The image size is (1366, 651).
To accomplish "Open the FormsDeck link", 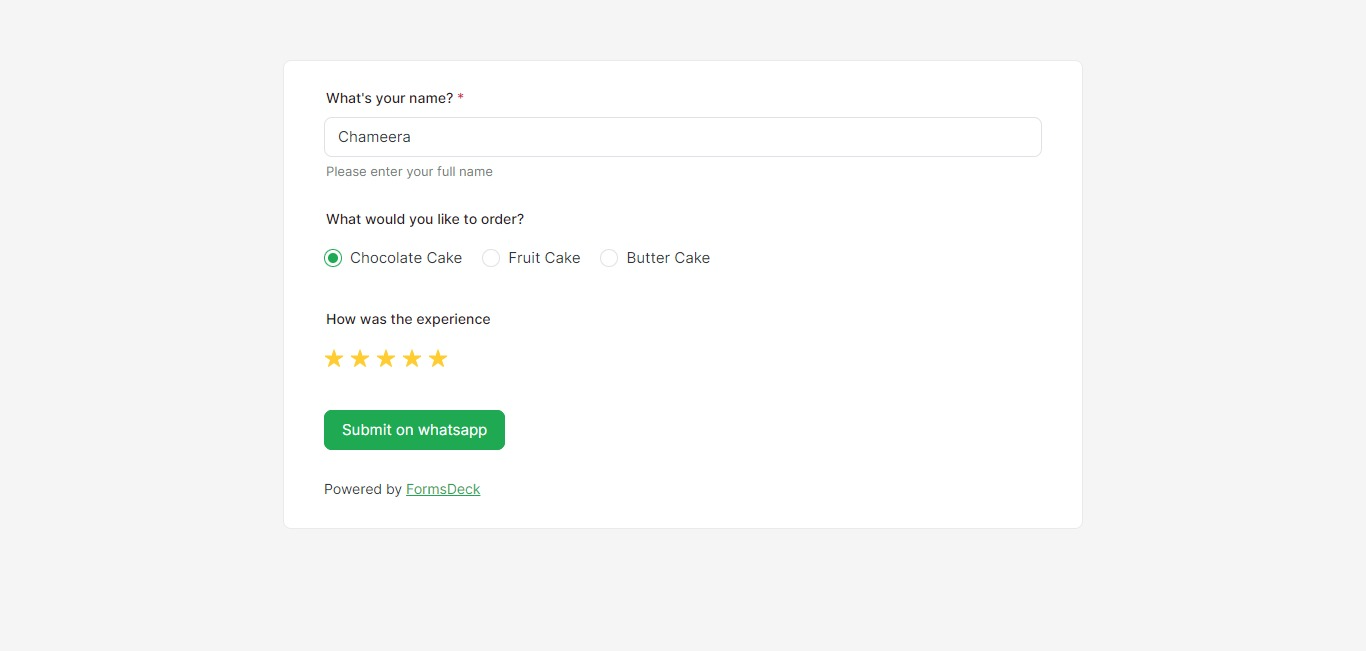I will (443, 489).
